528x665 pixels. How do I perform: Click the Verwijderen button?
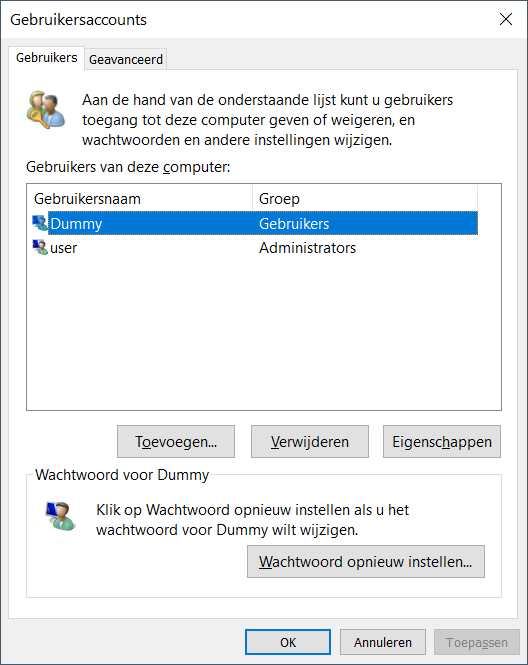[x=310, y=441]
